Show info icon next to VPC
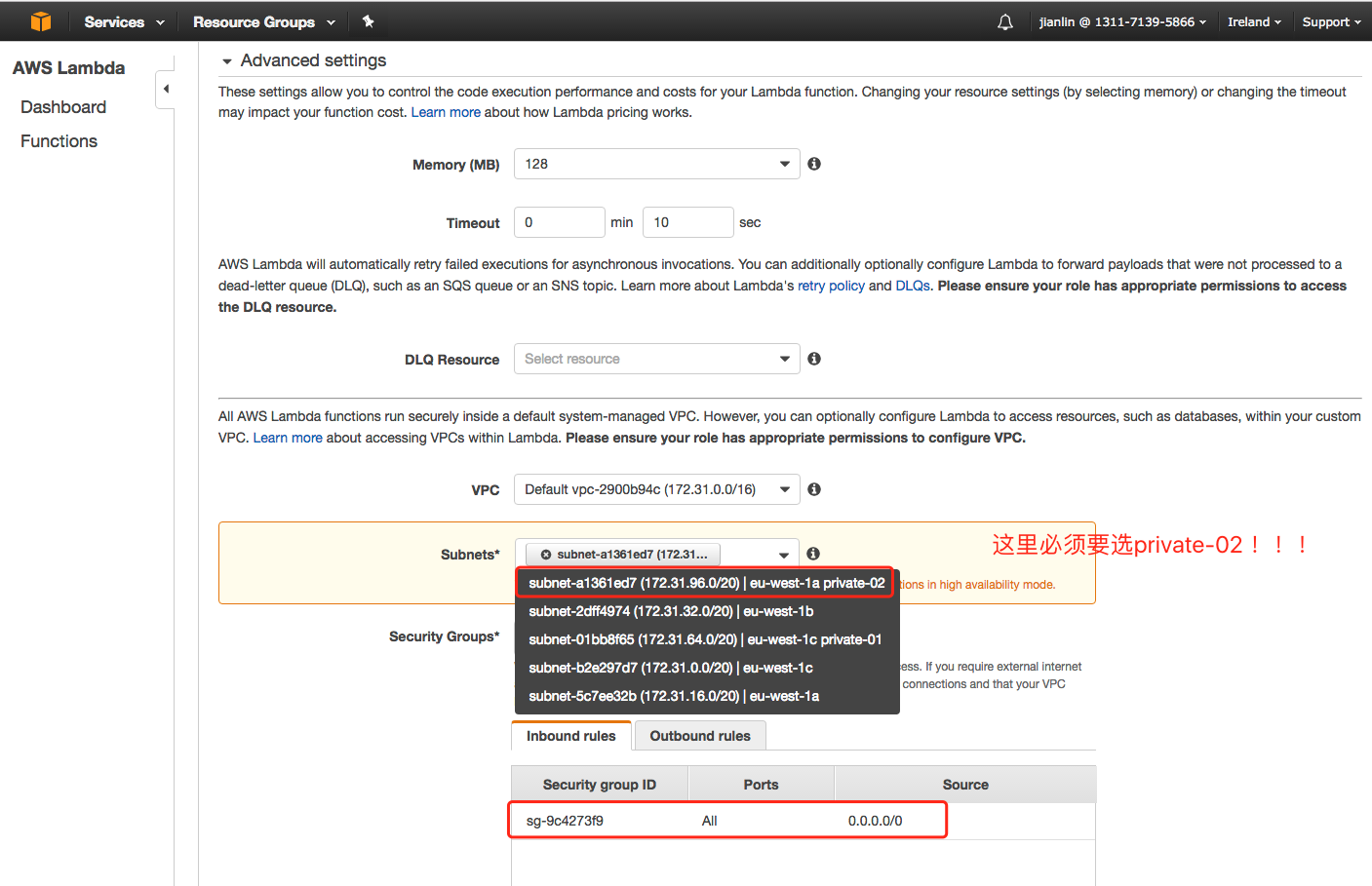Screen dimensions: 1372x886 pos(814,489)
